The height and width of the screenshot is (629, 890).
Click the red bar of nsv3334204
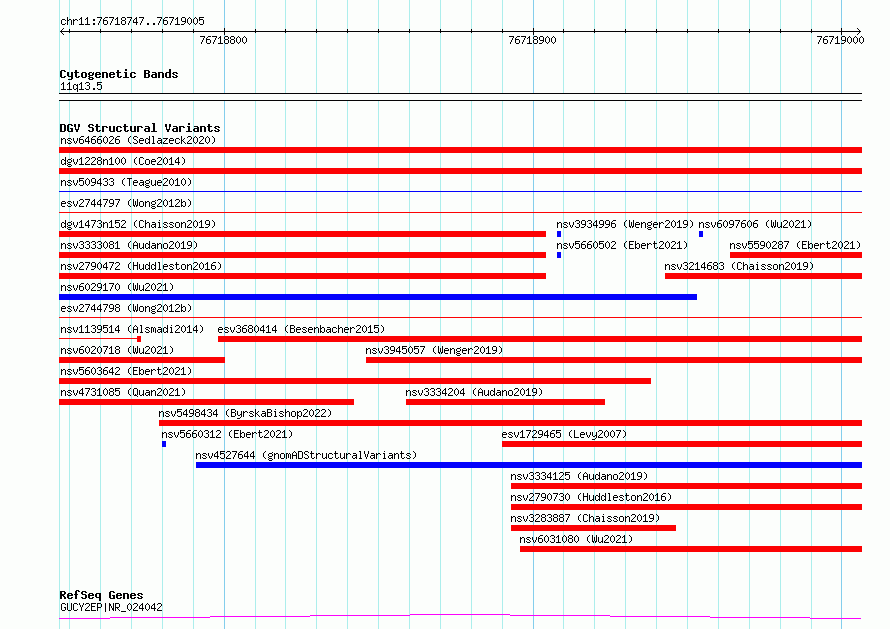coord(505,402)
